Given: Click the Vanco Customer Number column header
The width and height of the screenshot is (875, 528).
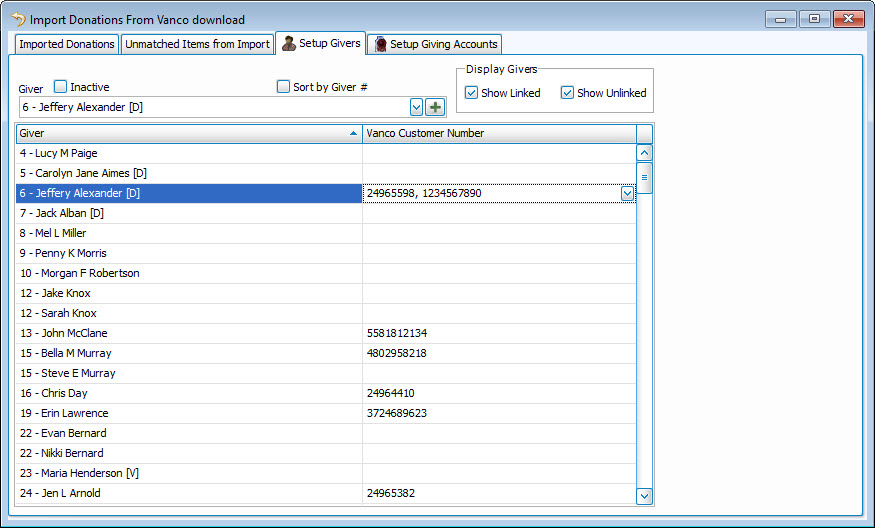Looking at the screenshot, I should 498,133.
